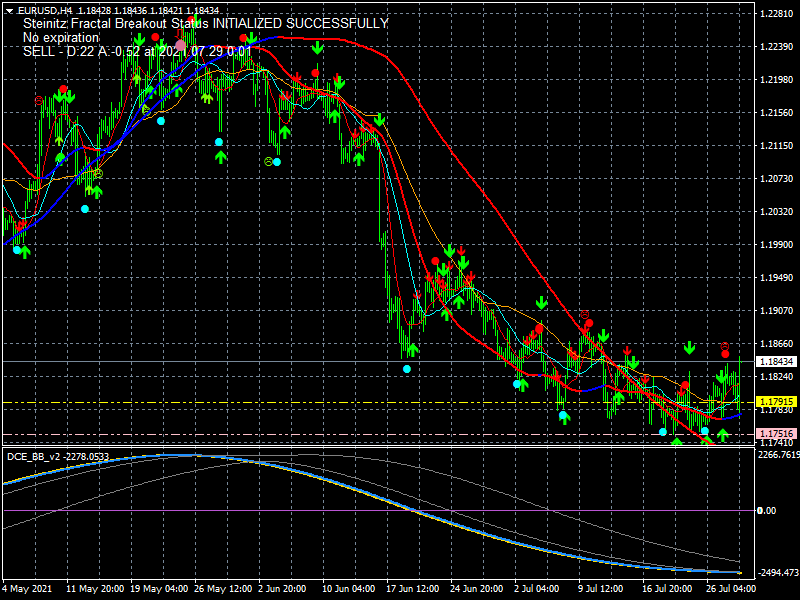The image size is (800, 600).
Task: Select the cyan dot below the 17 Jun low
Action: 407,369
